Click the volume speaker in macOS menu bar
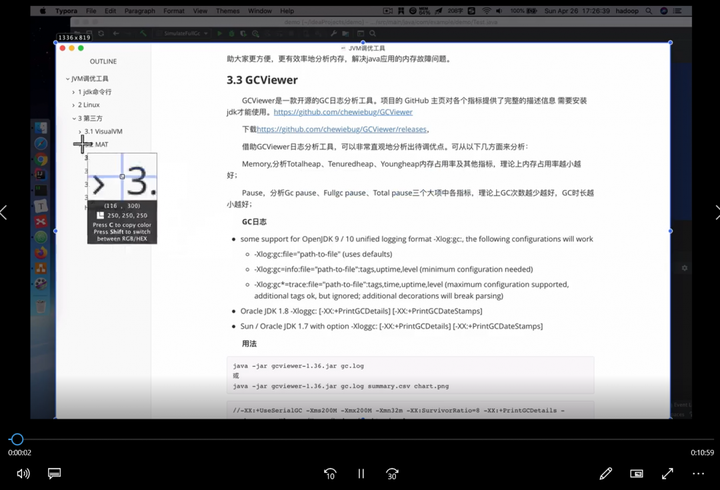720x490 pixels. point(499,11)
